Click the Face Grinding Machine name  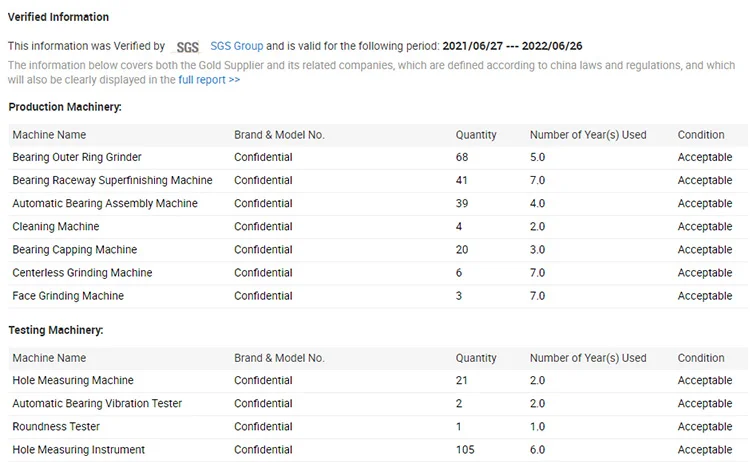click(68, 296)
